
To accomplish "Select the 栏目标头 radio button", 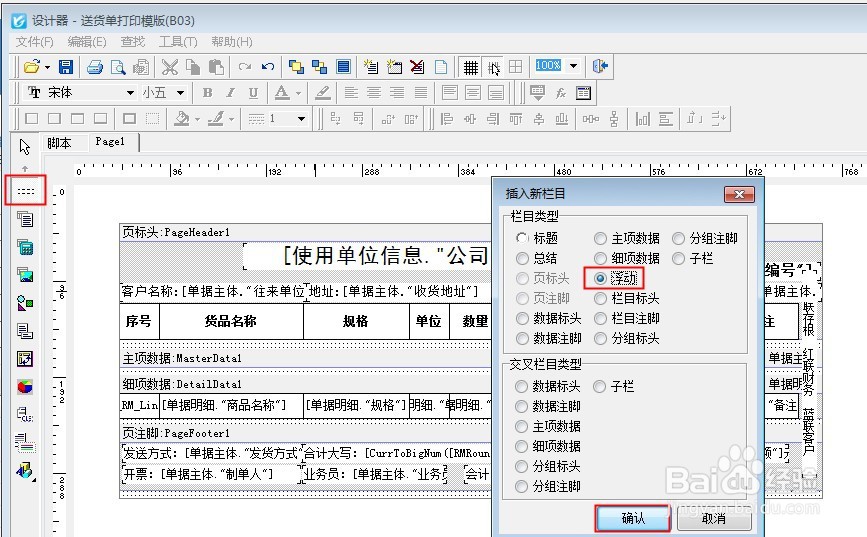I will pyautogui.click(x=600, y=299).
